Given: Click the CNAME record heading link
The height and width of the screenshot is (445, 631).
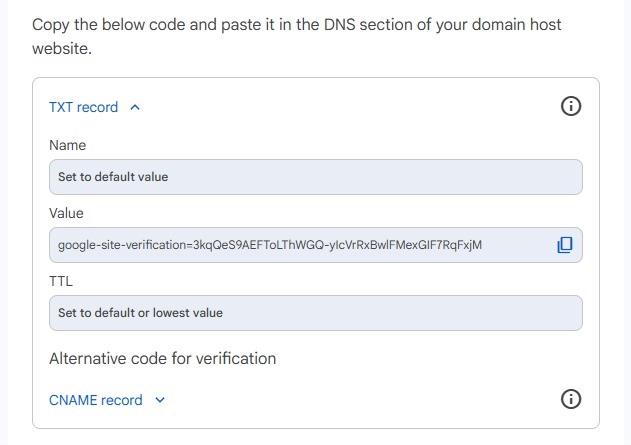Looking at the screenshot, I should click(96, 400).
